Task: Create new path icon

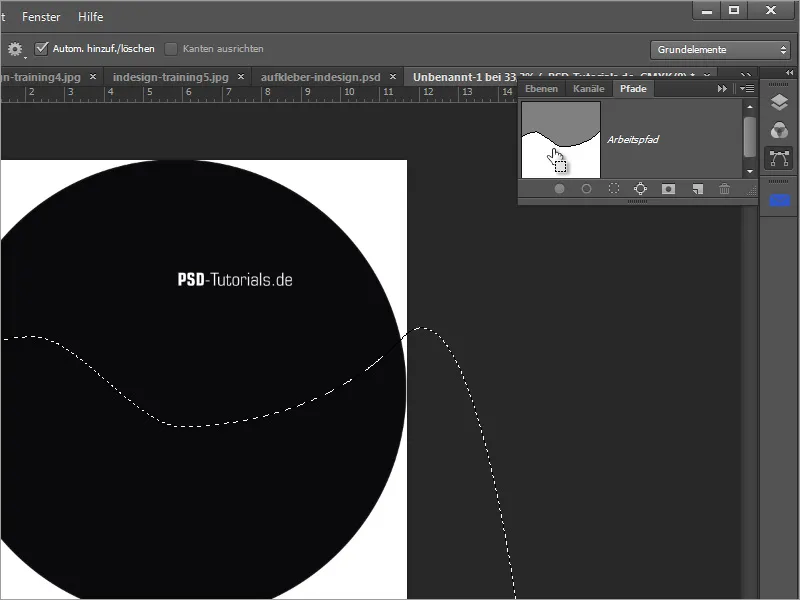Action: point(697,189)
